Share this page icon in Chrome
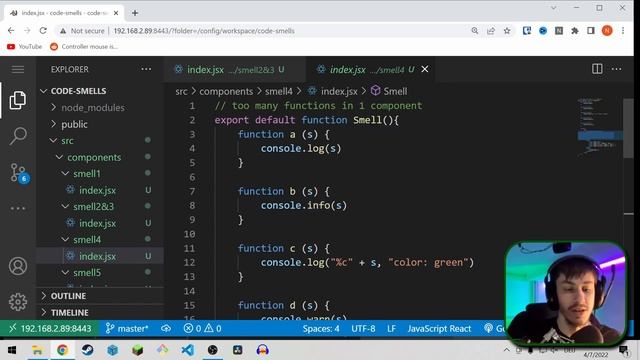This screenshot has height=360, width=640. point(491,31)
